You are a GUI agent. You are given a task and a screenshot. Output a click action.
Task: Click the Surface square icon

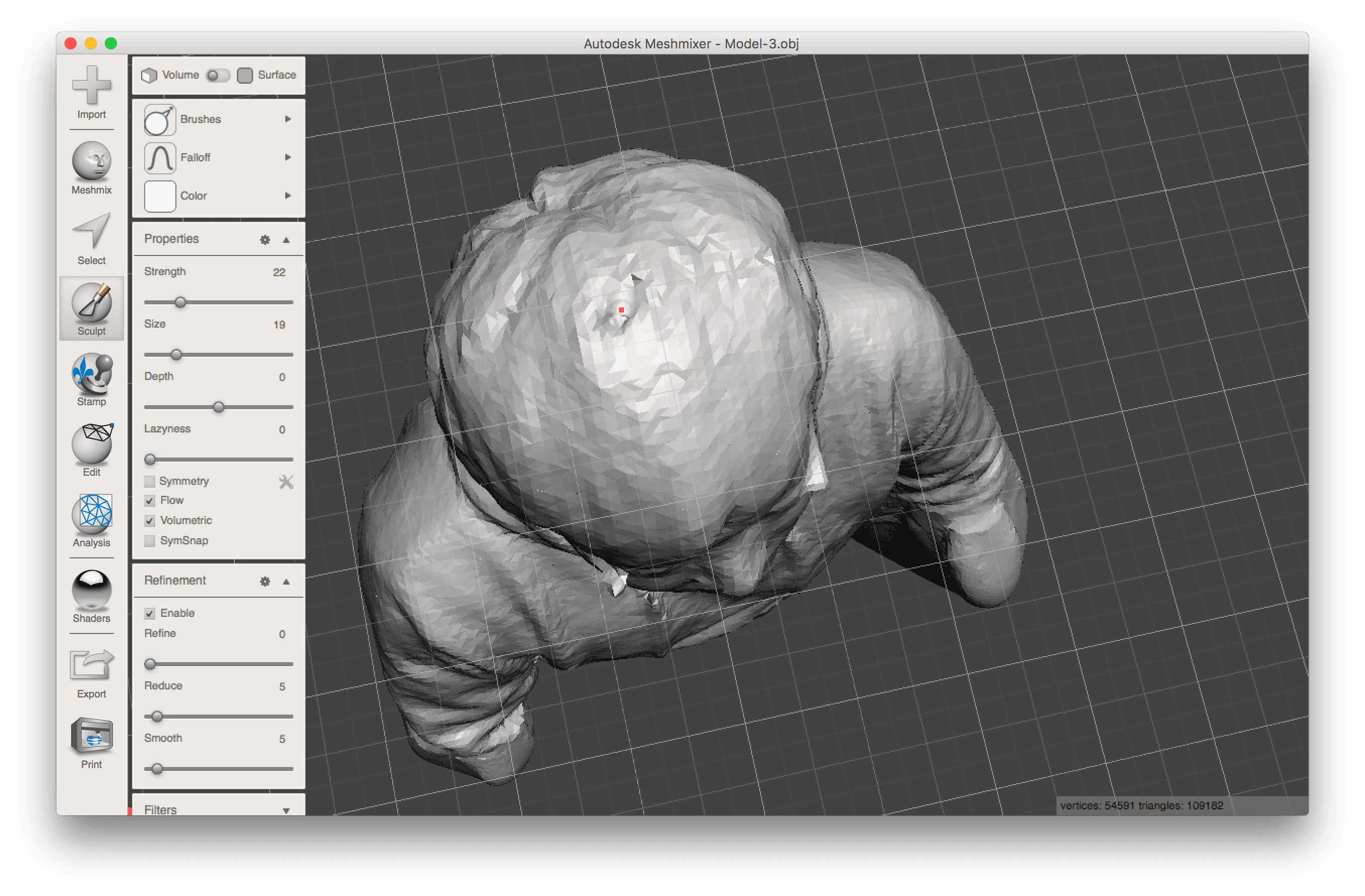coord(245,75)
